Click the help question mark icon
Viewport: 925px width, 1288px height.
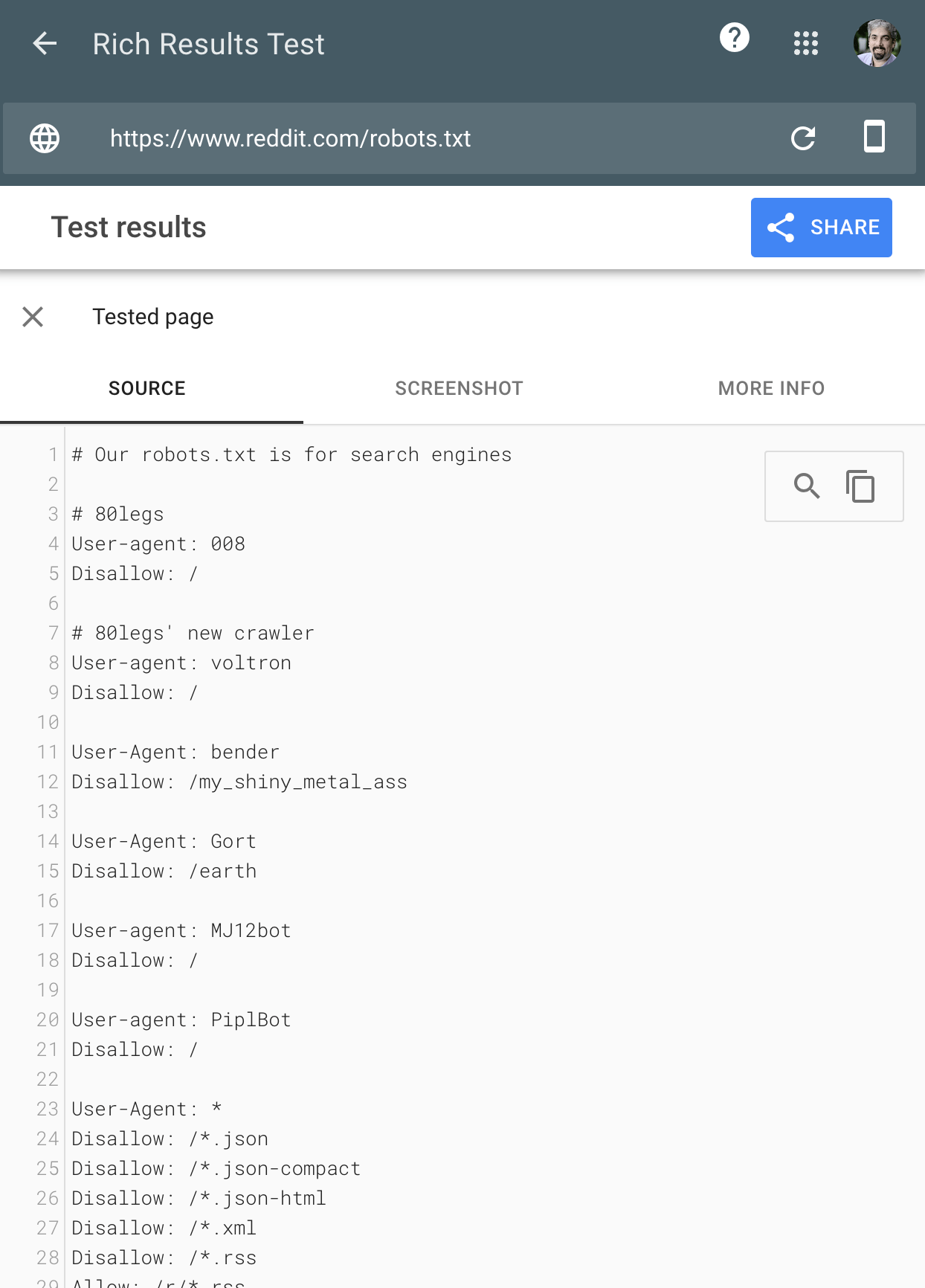tap(735, 38)
